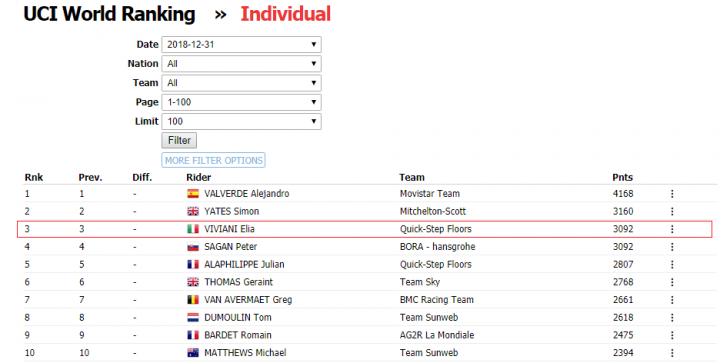Viewport: 720px width, 363px height.
Task: Click the Australian flag beside MATTHEWS Michael
Action: pyautogui.click(x=193, y=352)
